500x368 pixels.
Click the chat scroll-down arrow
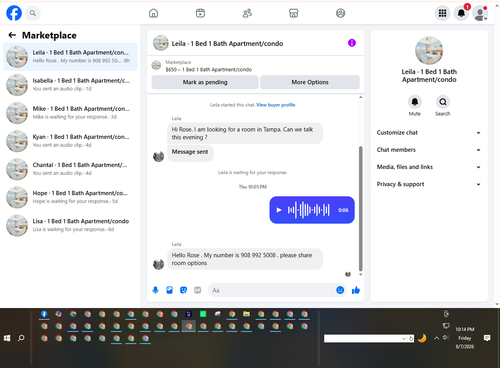coord(360,274)
